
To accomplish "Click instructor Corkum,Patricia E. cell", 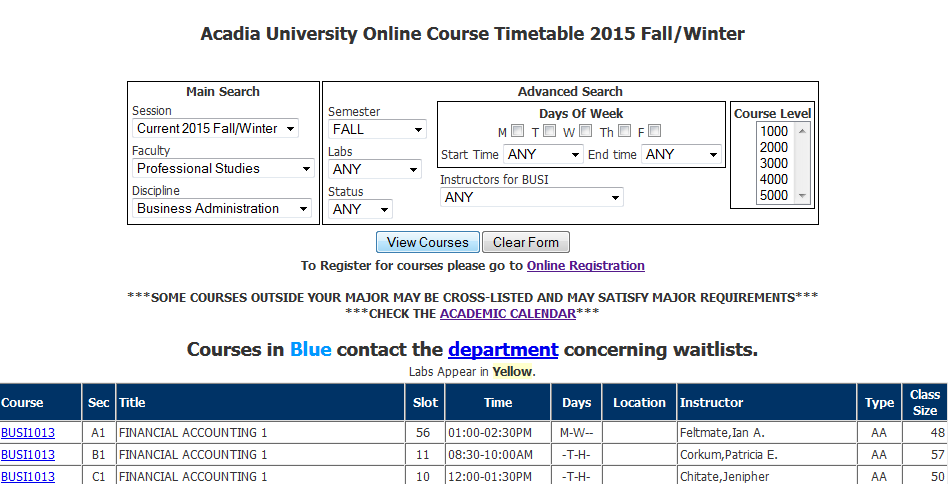I will 767,454.
